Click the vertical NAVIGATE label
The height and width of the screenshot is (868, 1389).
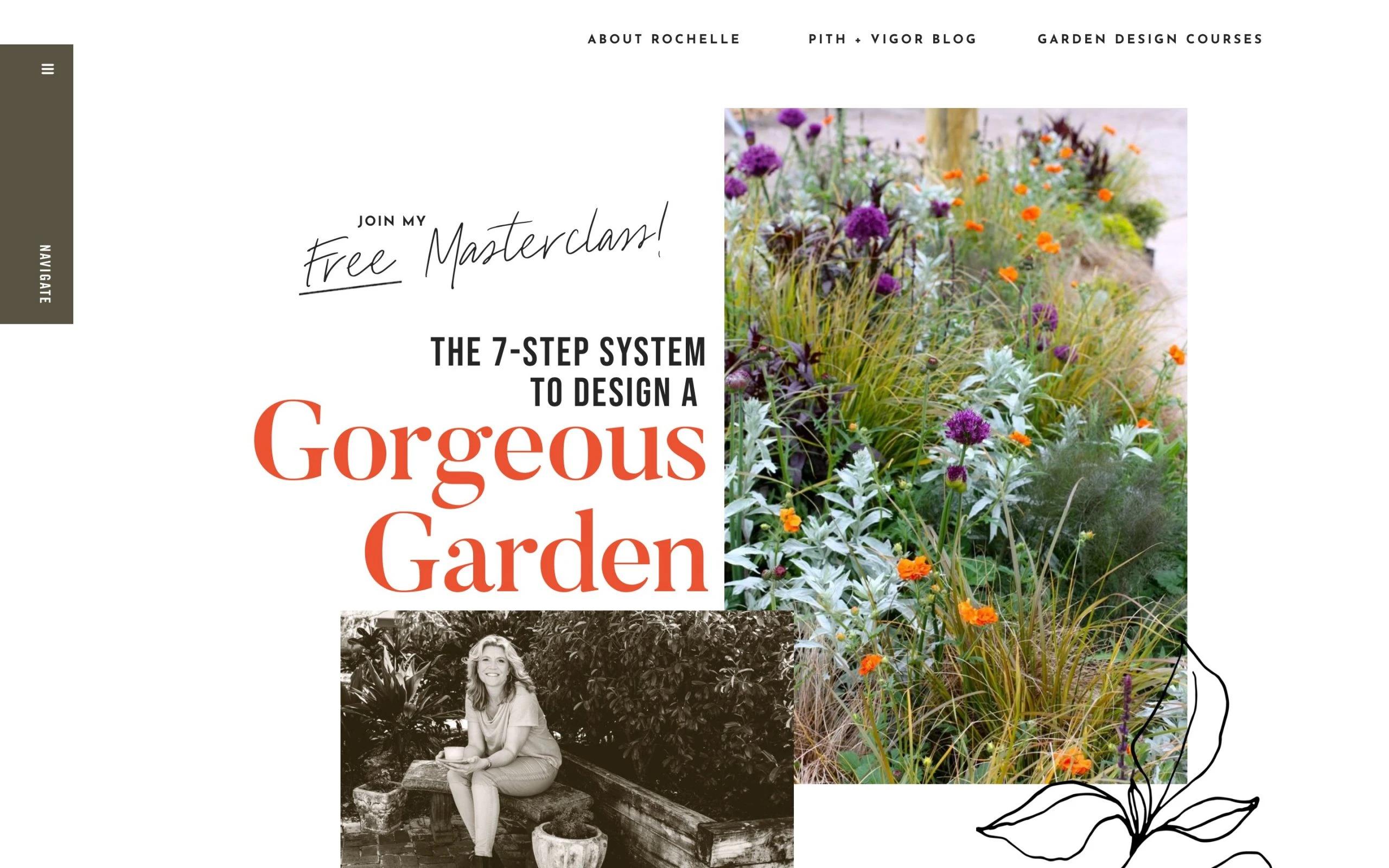click(45, 274)
